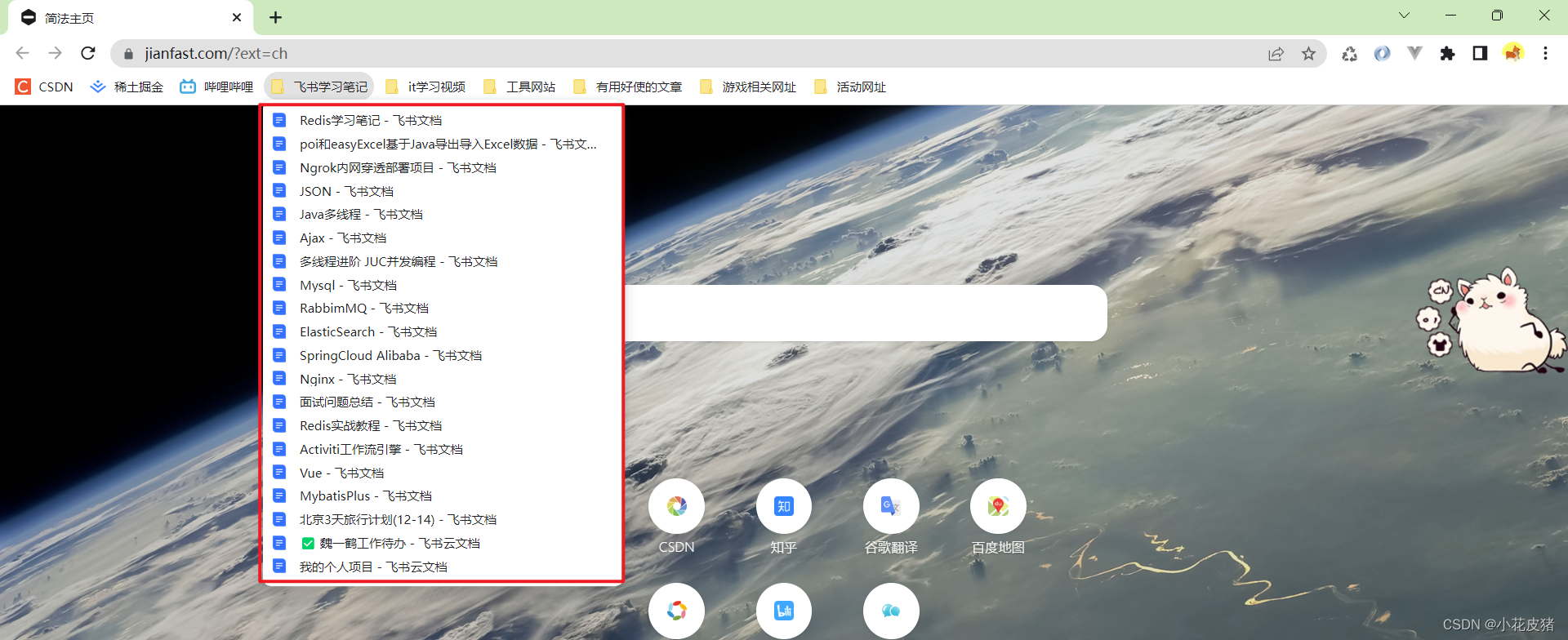Open the RabbimMQ bookmark entry
The height and width of the screenshot is (640, 1568).
(x=441, y=308)
